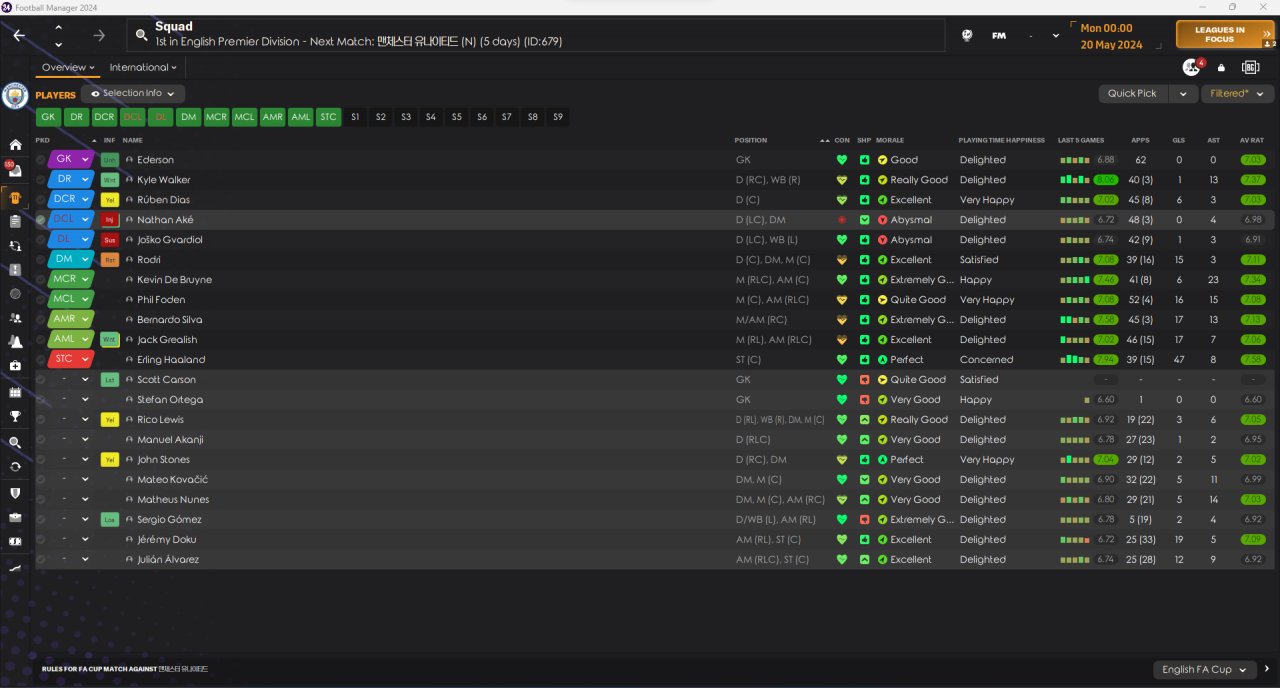Screen dimensions: 1280x688
Task: Toggle pick circle for John Stones
Action: point(41,460)
